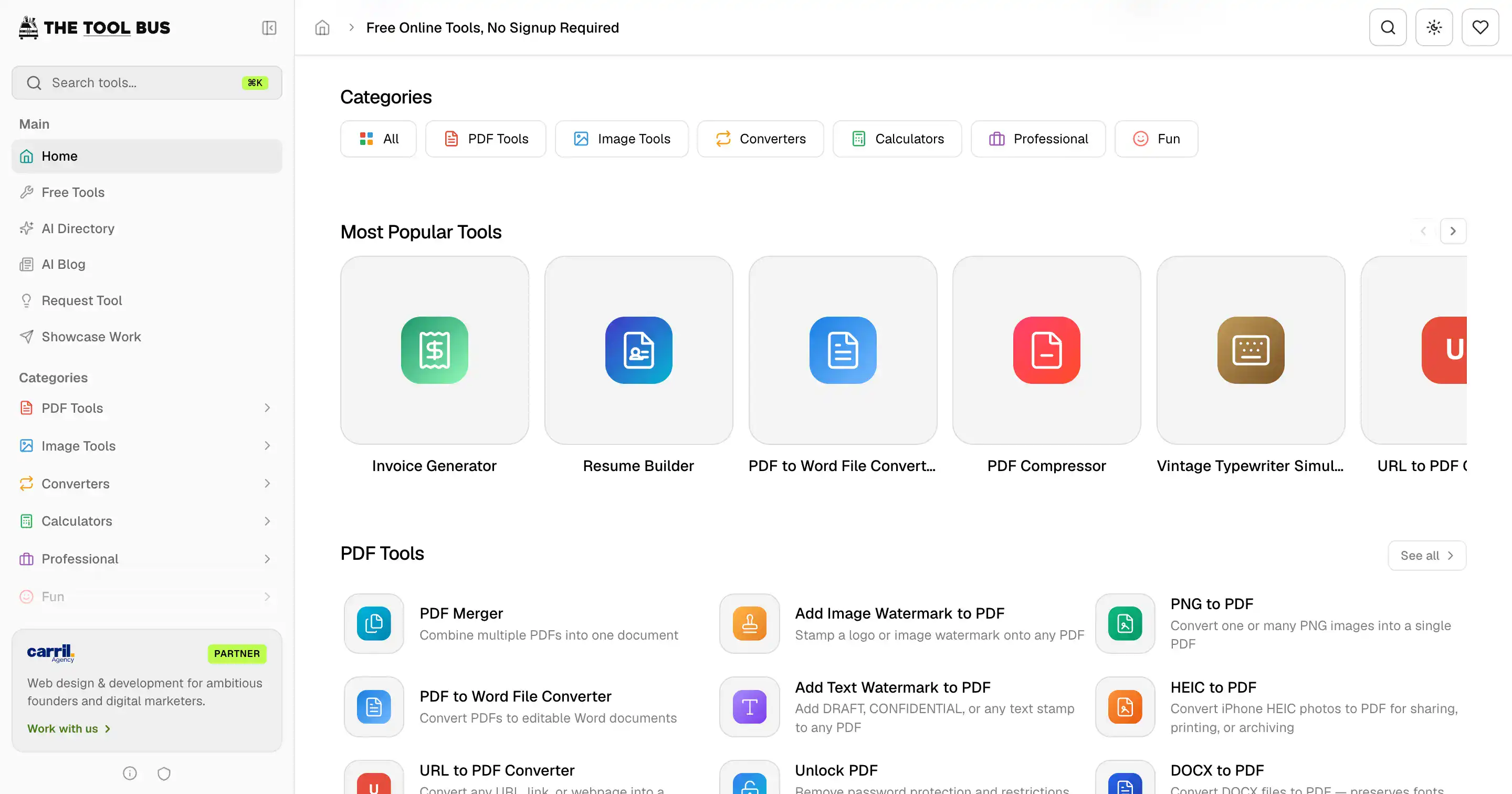Click Calculators icon in sidebar categories

point(26,521)
